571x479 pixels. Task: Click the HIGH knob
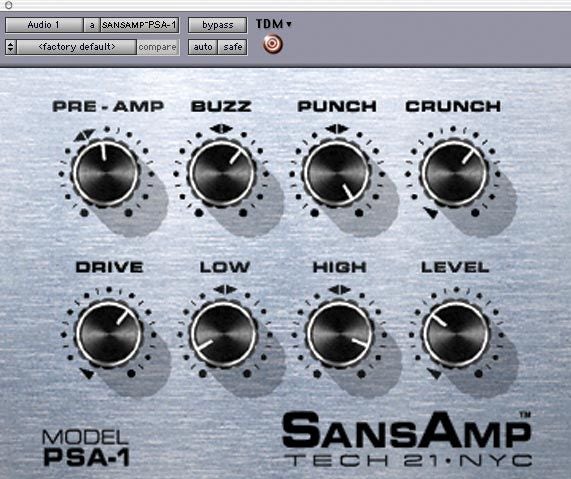coord(340,334)
